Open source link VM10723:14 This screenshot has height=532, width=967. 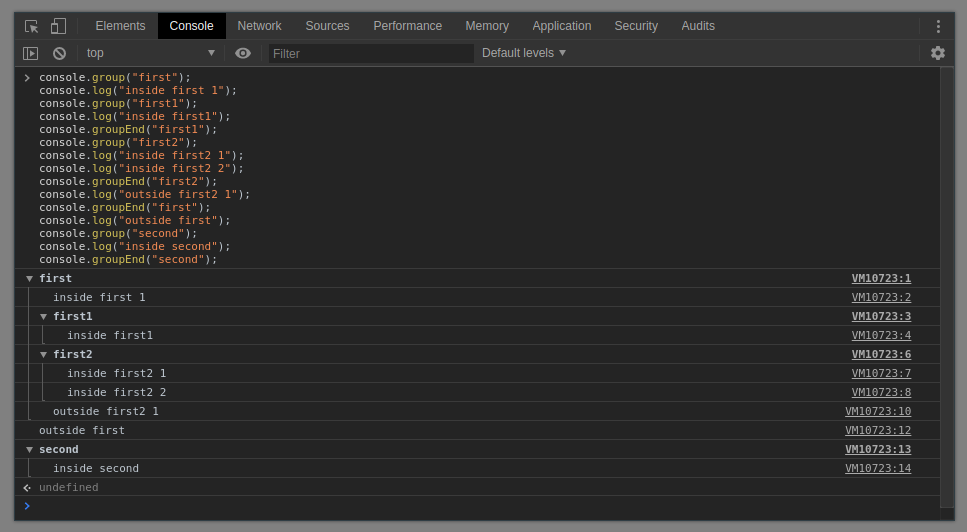click(878, 469)
